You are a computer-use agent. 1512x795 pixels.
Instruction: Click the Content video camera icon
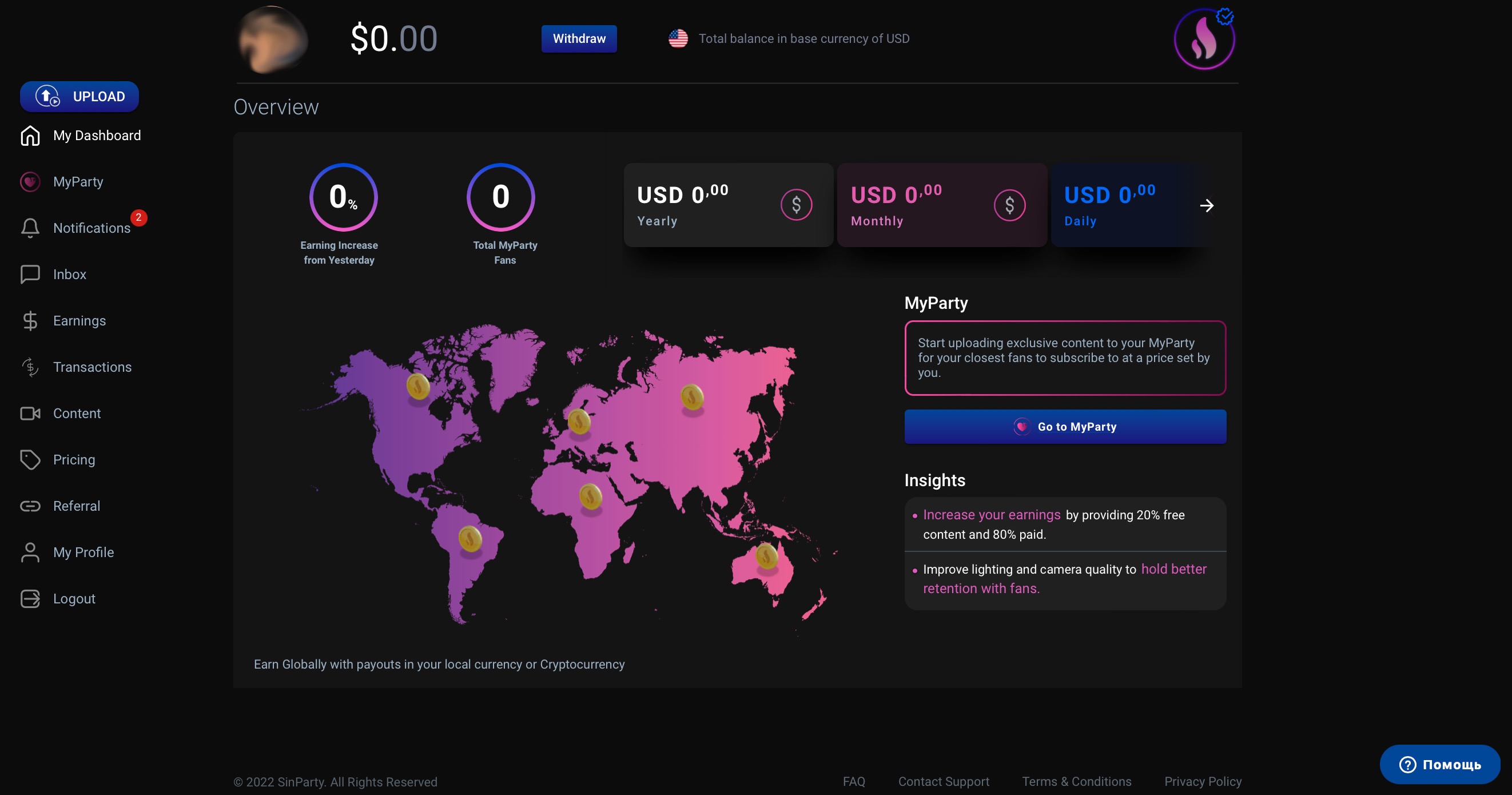[x=30, y=414]
